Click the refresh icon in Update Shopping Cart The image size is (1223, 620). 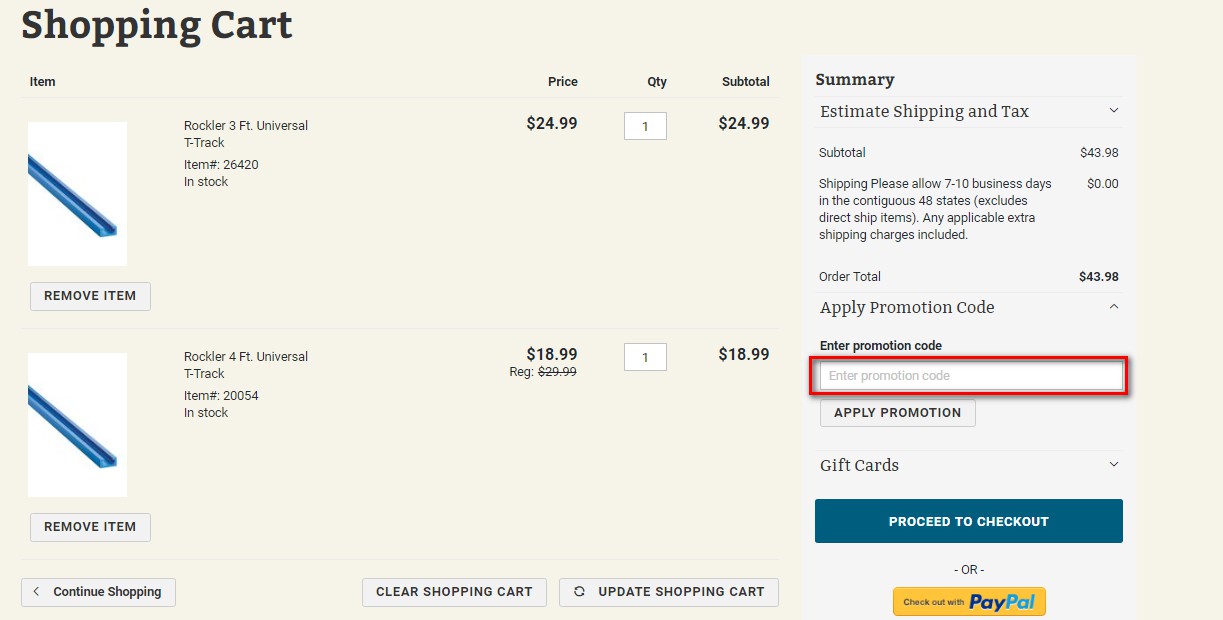(x=579, y=591)
